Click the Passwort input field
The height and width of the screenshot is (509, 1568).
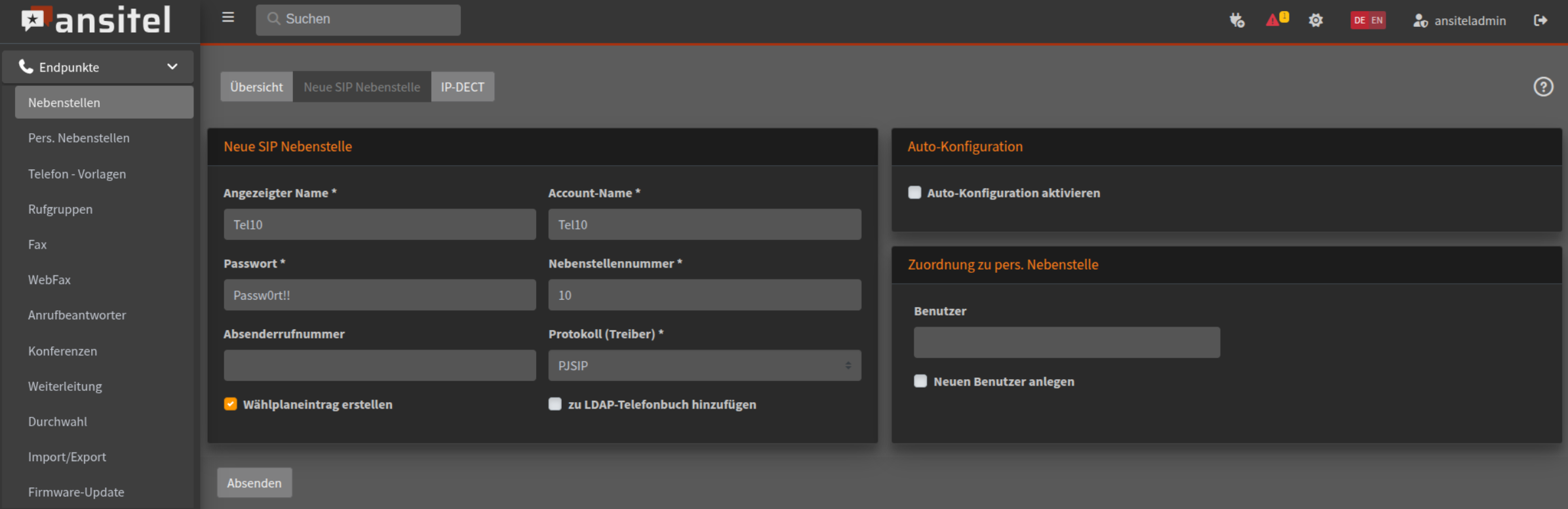pos(380,295)
